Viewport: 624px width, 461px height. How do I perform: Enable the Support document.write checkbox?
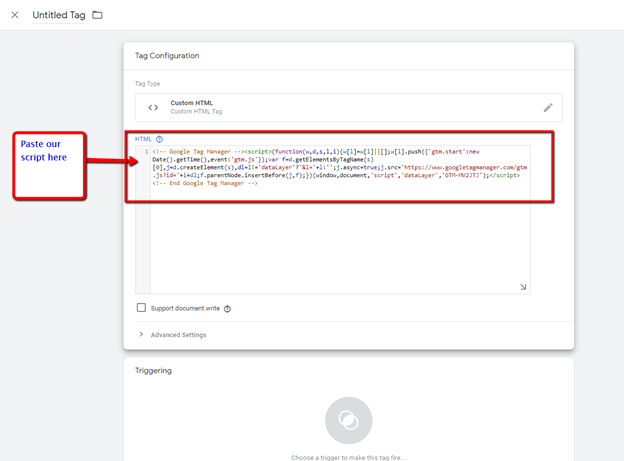point(141,308)
